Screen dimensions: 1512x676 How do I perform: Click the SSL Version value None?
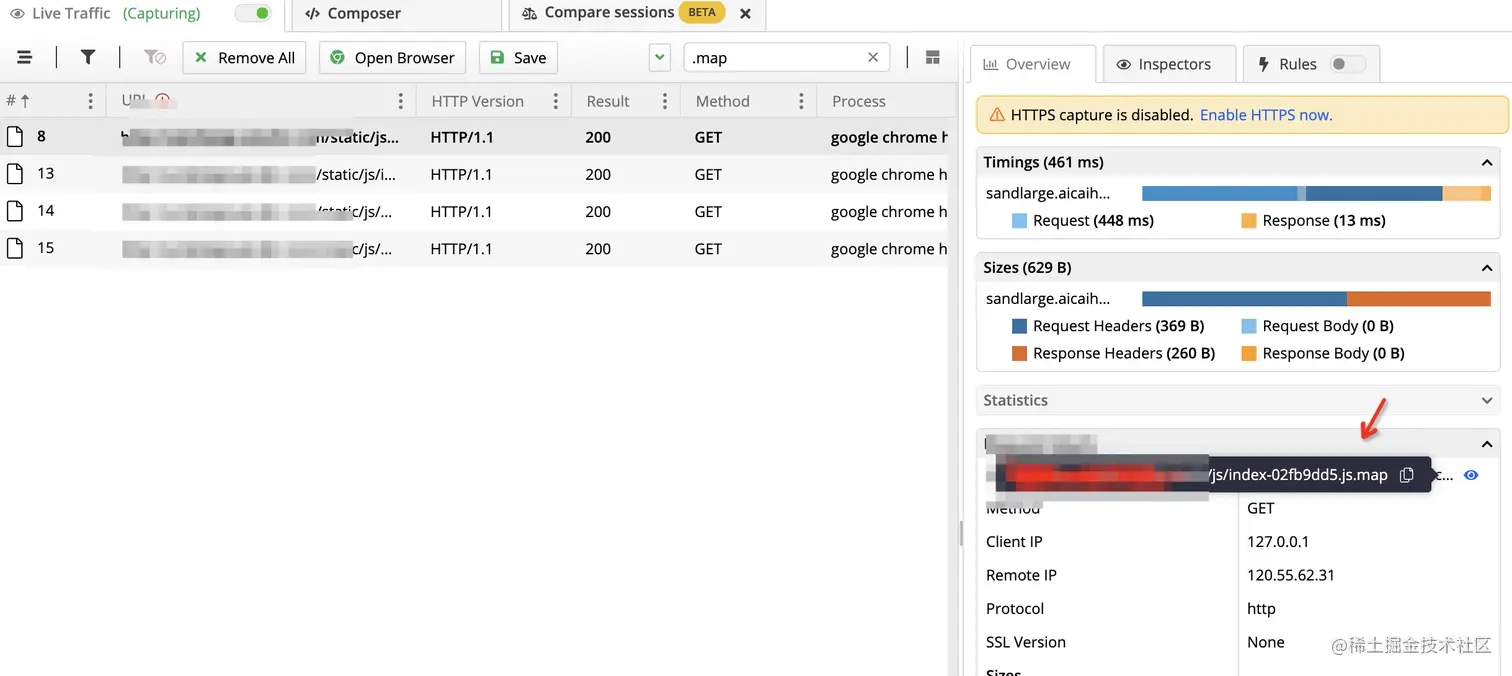1266,642
